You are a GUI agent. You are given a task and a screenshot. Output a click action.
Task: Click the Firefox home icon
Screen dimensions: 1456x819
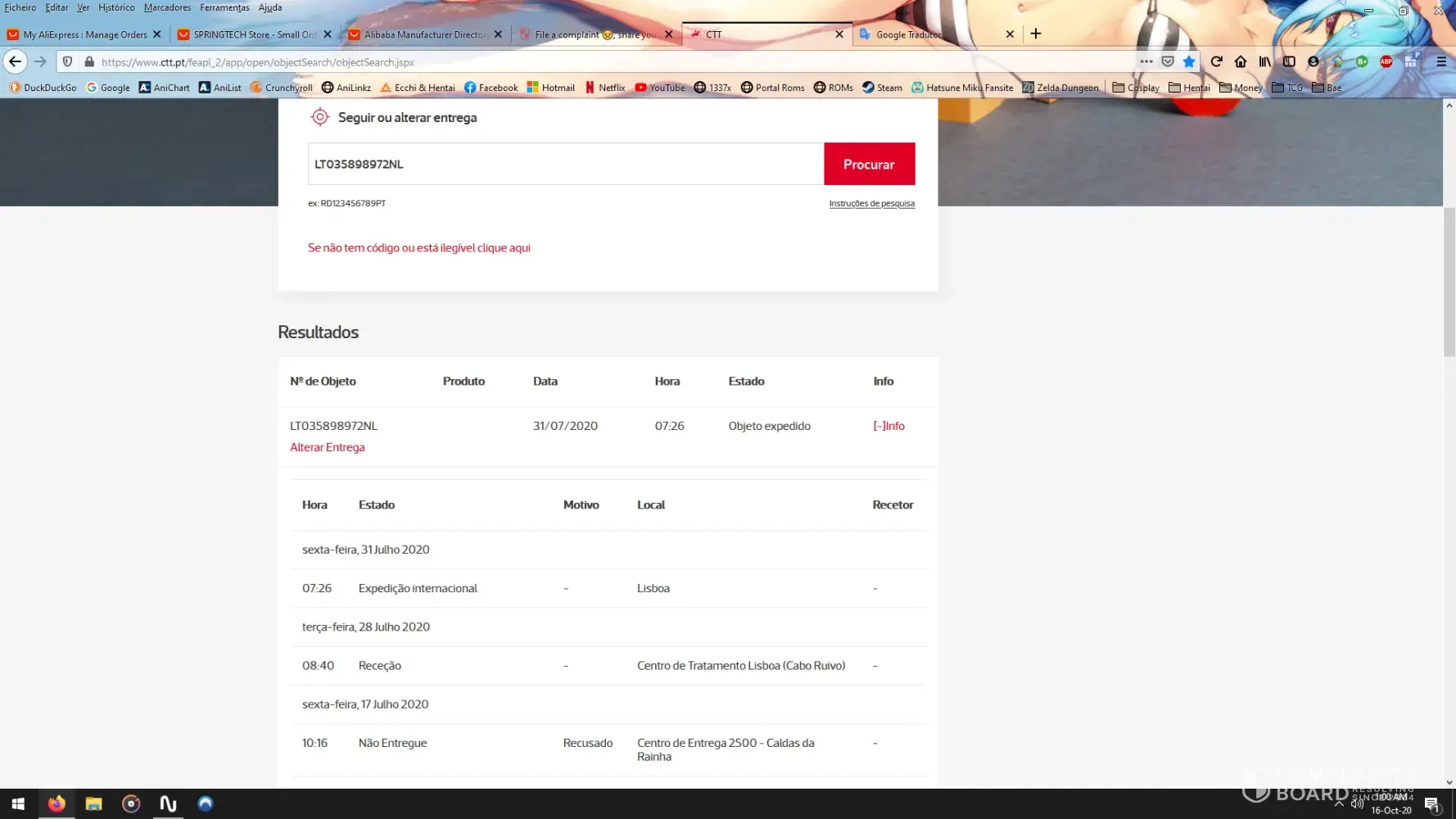point(1241,61)
